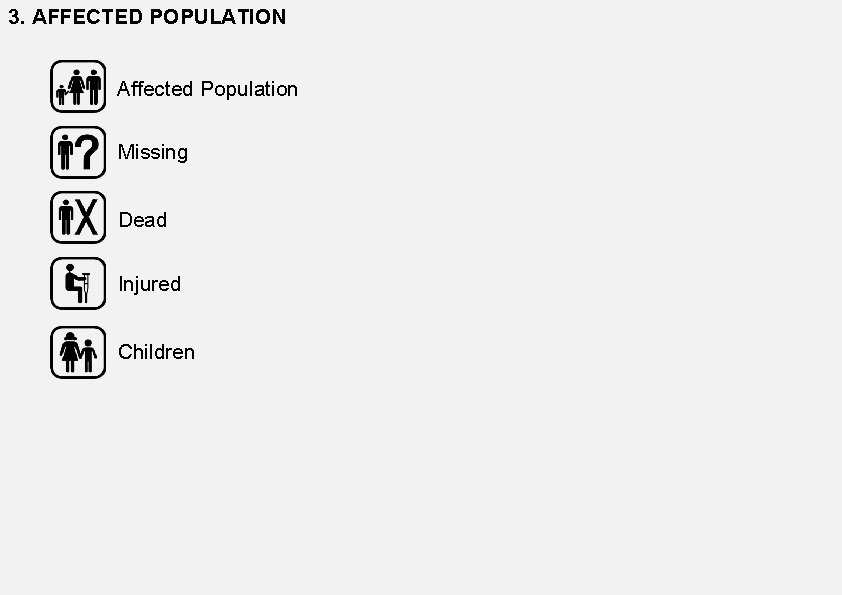Click the girl figure in Children icon
Screen dimensions: 842x595
pos(70,352)
